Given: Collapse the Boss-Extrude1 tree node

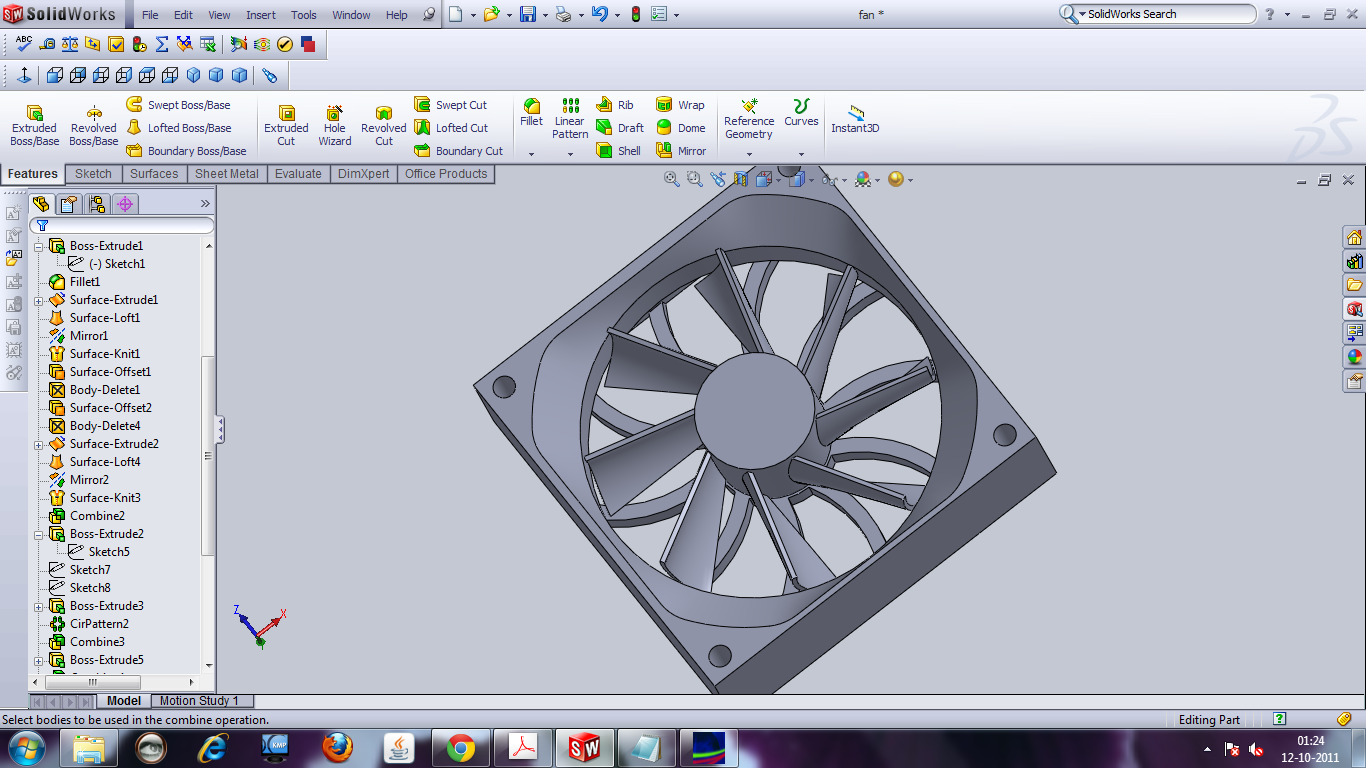Looking at the screenshot, I should 39,246.
